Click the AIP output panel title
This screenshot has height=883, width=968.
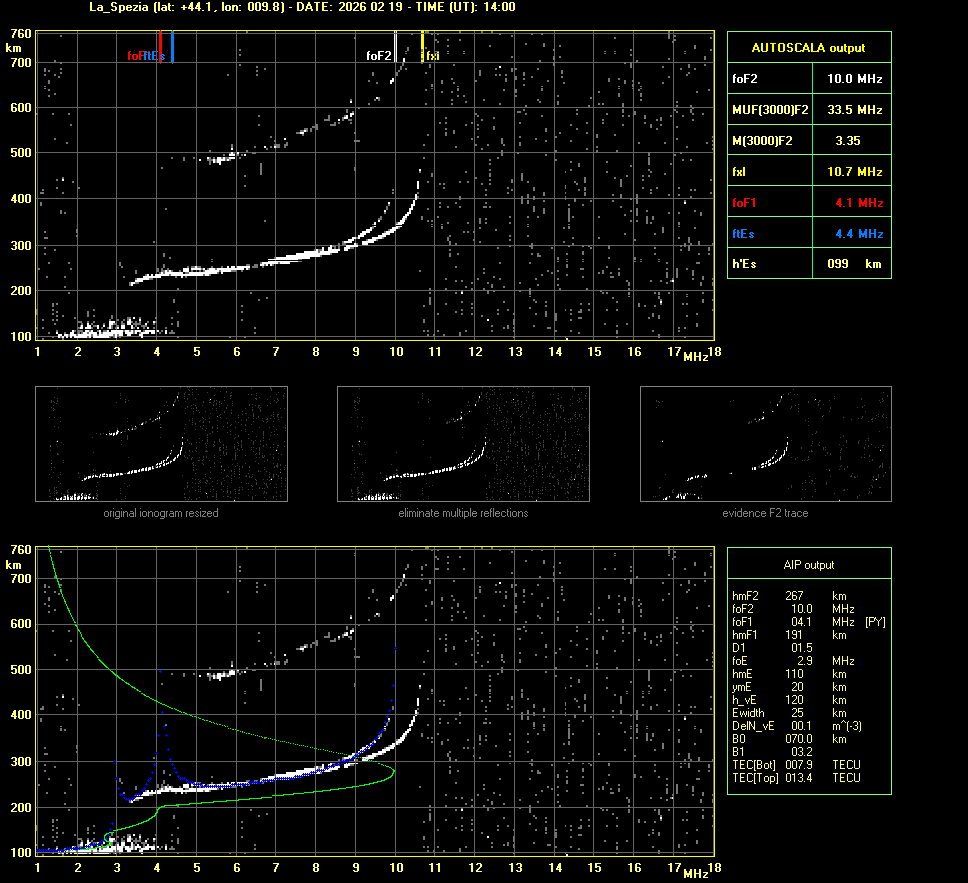click(x=808, y=565)
